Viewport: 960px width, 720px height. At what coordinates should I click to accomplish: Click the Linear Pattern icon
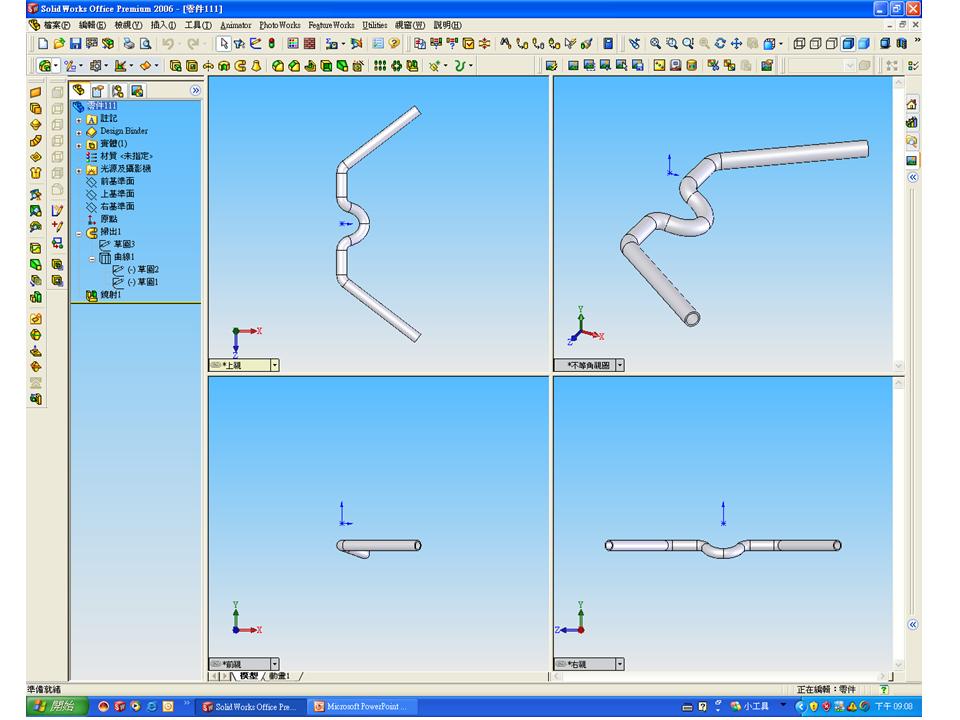click(x=380, y=66)
